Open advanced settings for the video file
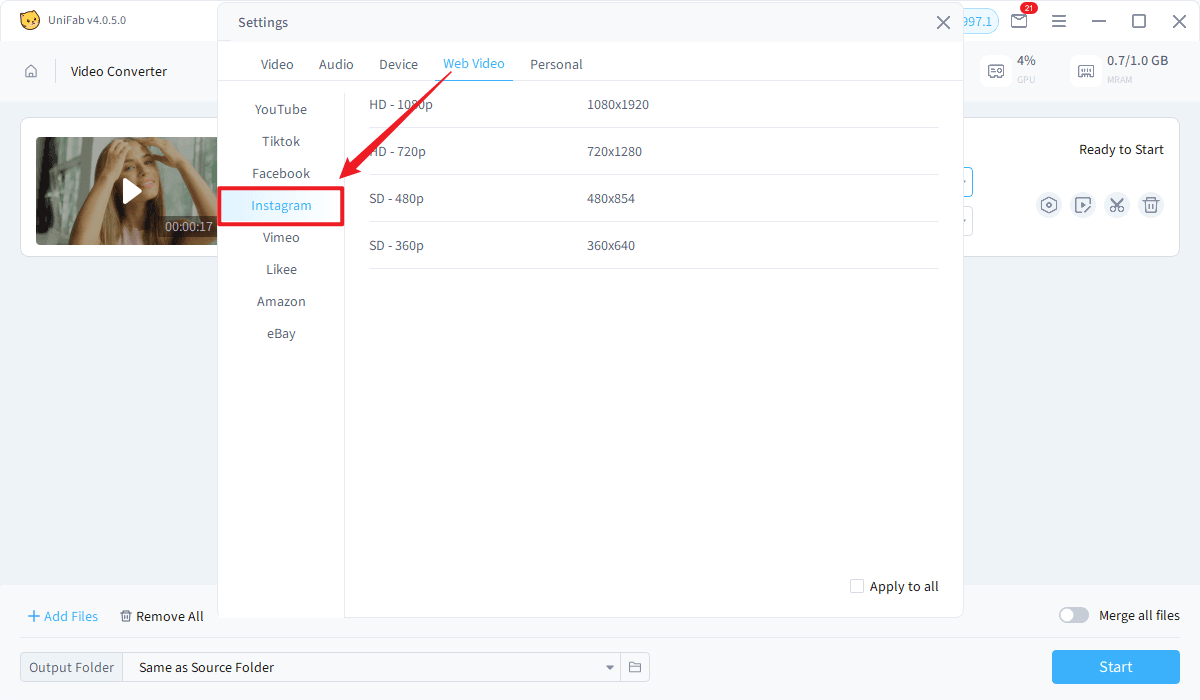Image resolution: width=1200 pixels, height=700 pixels. [x=1048, y=204]
